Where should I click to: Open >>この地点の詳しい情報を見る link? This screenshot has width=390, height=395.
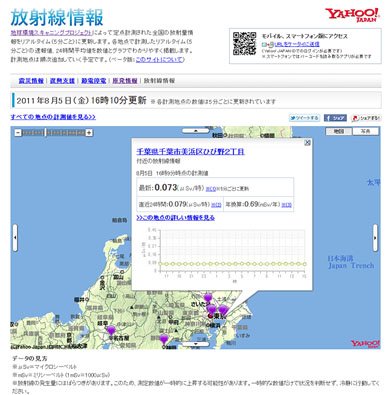[x=175, y=218]
